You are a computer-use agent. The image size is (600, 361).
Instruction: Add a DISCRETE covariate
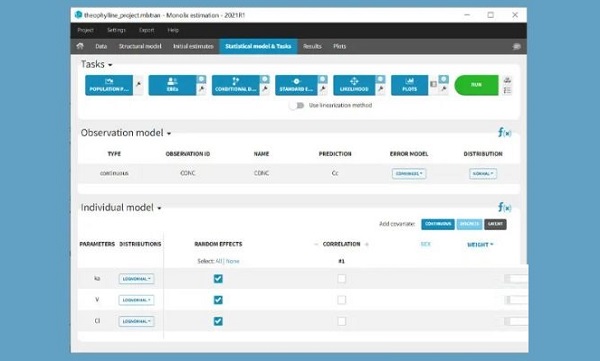470,224
